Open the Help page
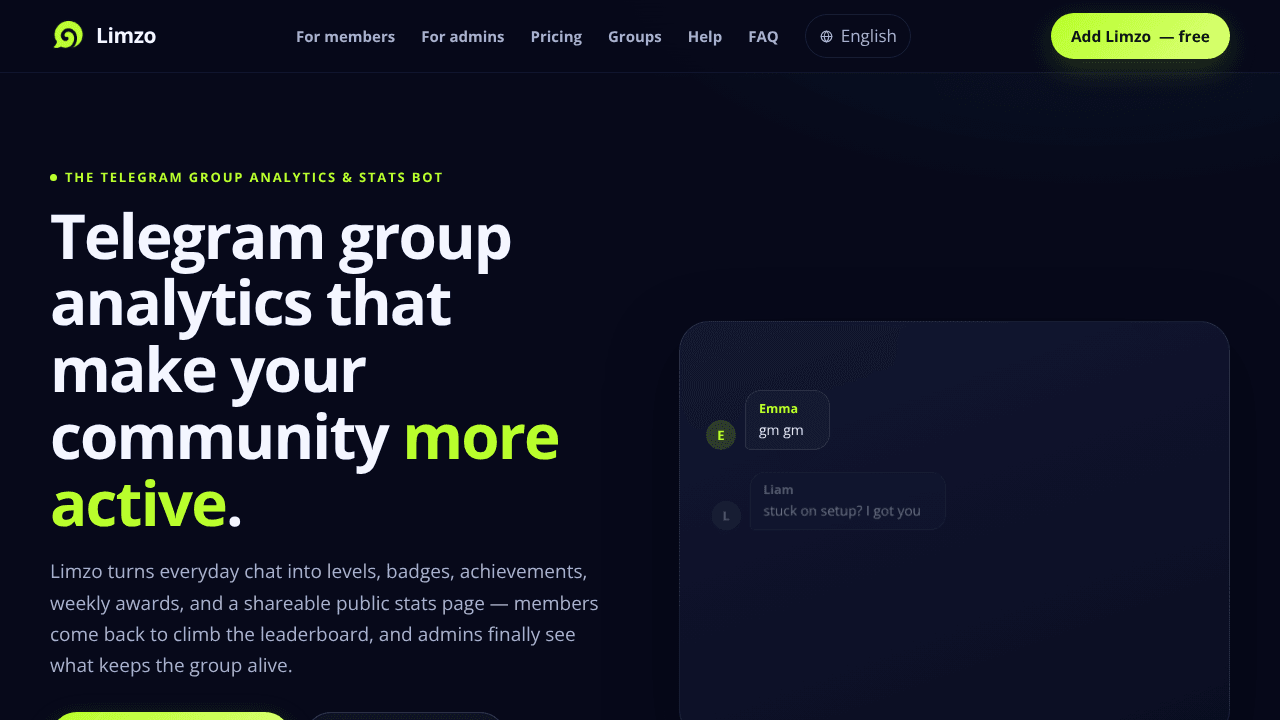This screenshot has width=1280, height=720. pyautogui.click(x=705, y=36)
